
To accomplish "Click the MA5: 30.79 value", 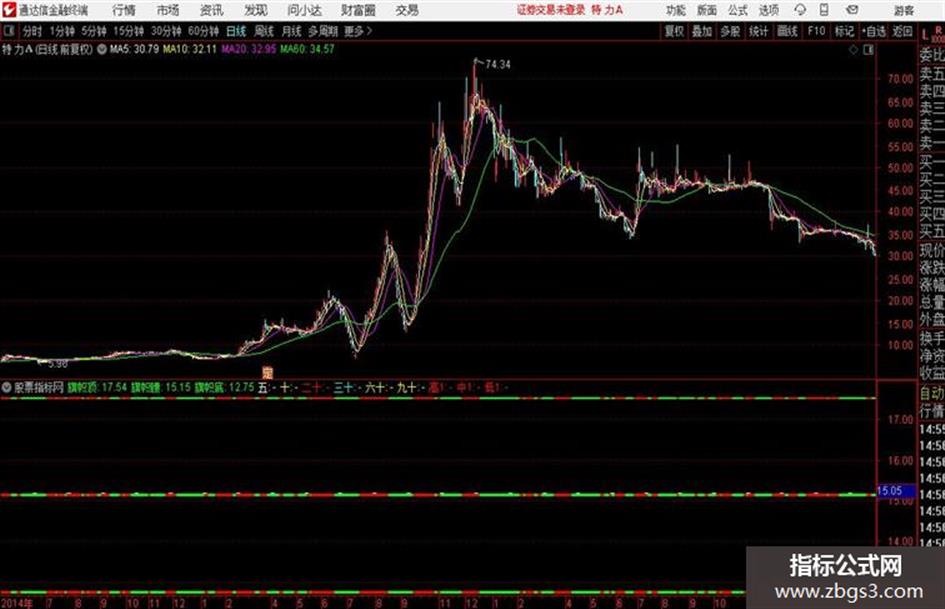I will 134,49.
